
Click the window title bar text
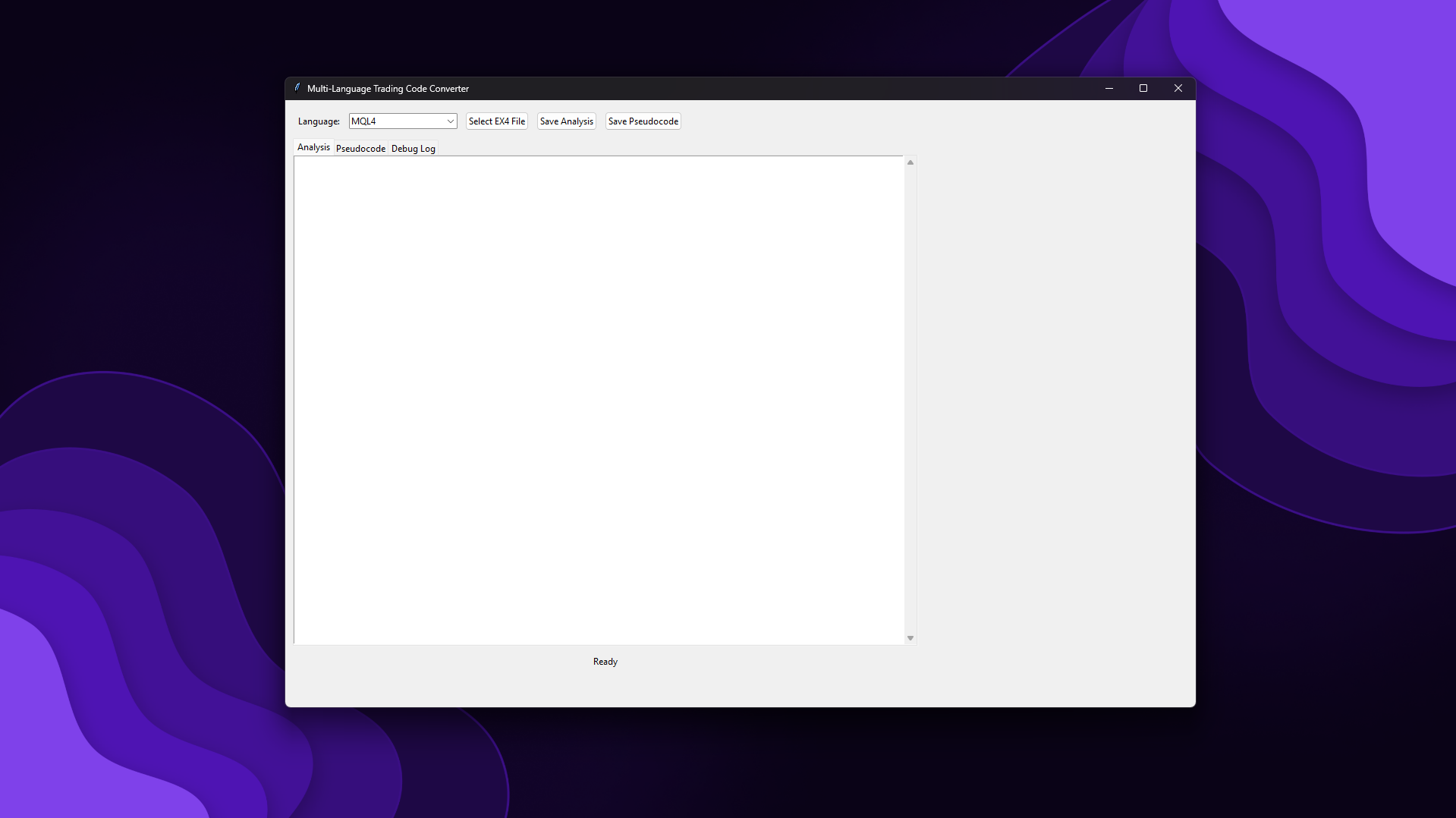[x=388, y=89]
